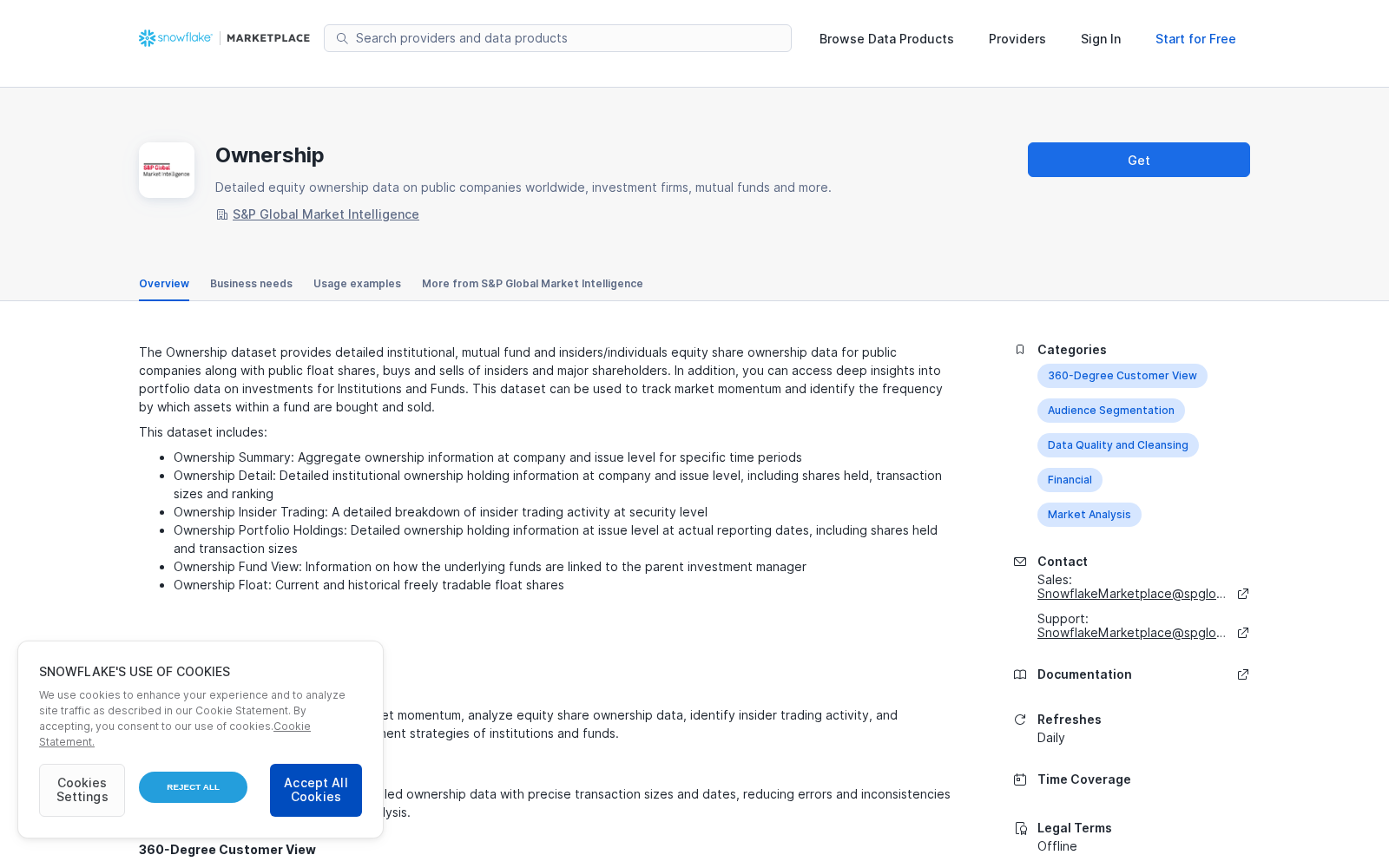
Task: Open the Providers page
Action: pyautogui.click(x=1017, y=39)
